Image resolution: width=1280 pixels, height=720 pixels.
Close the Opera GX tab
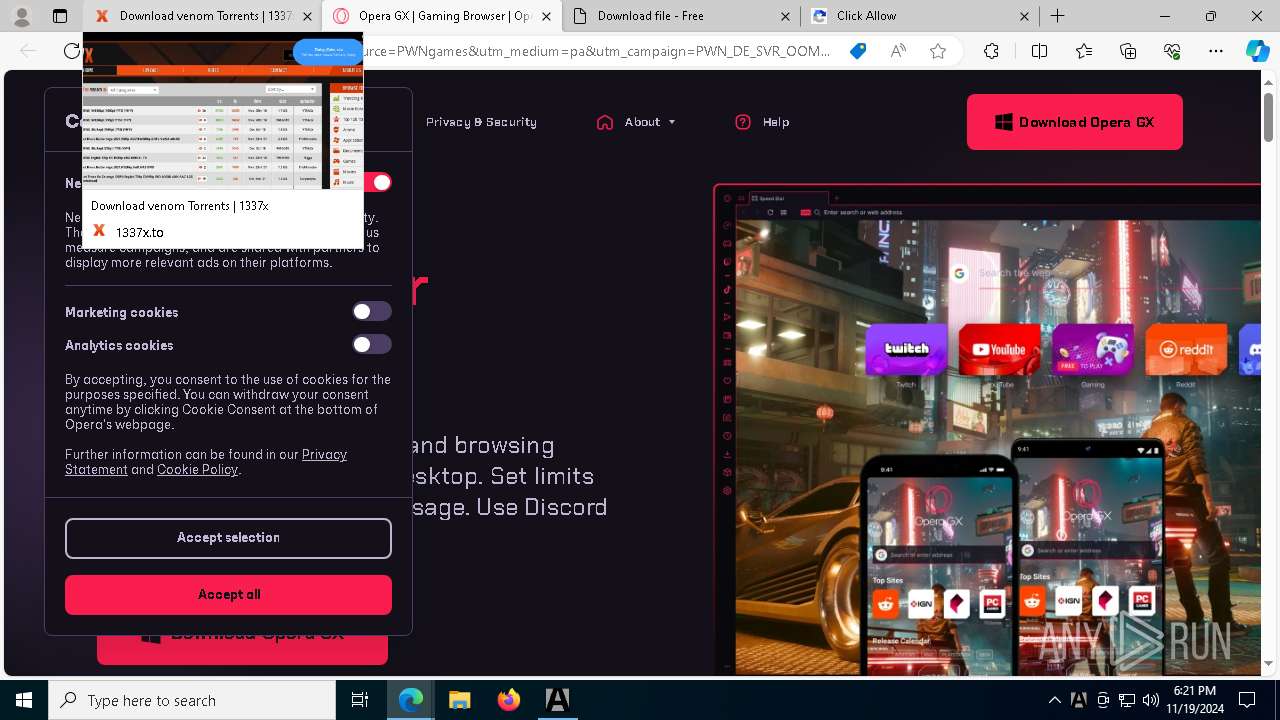coord(546,16)
